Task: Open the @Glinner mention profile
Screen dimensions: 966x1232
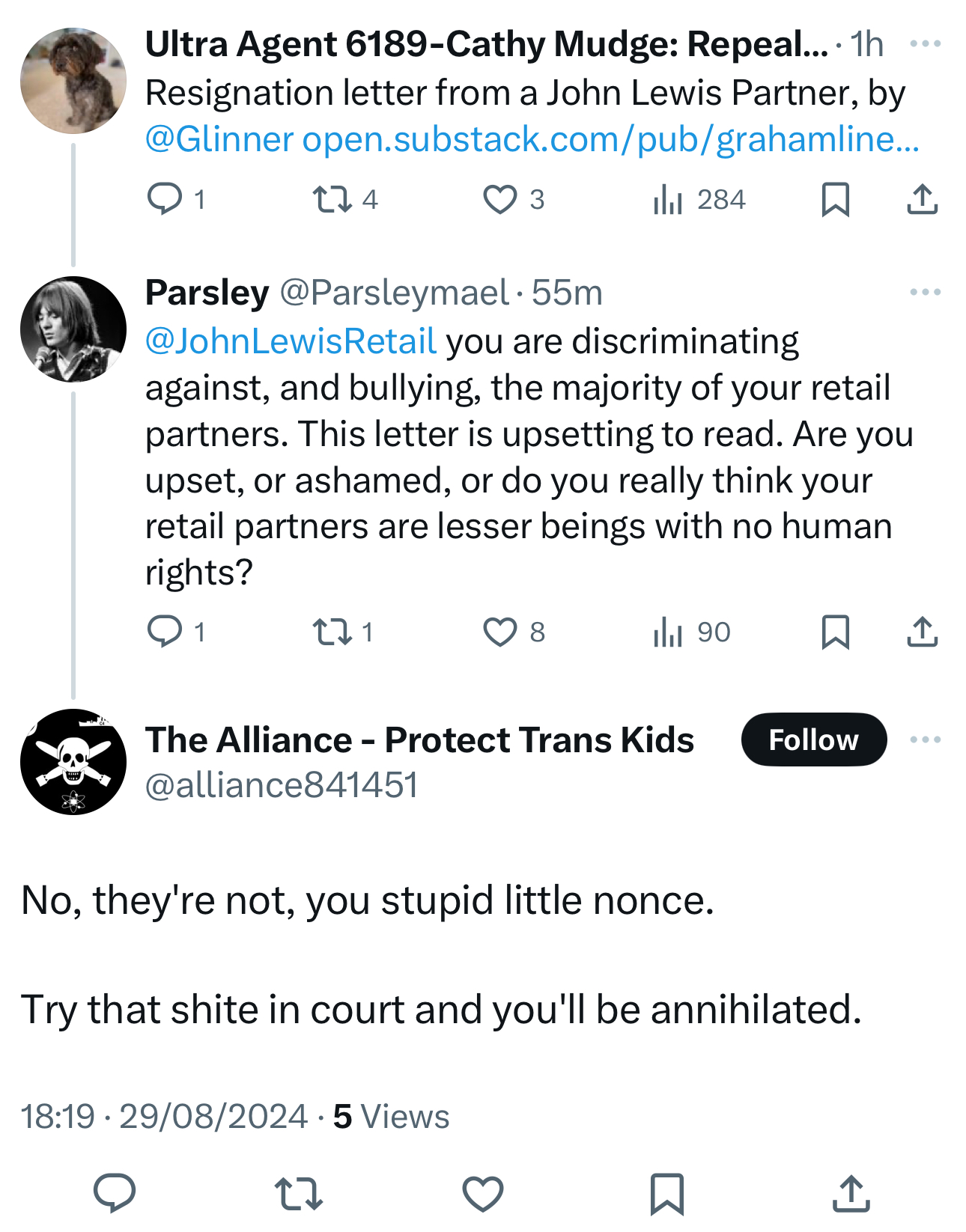Action: [219, 139]
